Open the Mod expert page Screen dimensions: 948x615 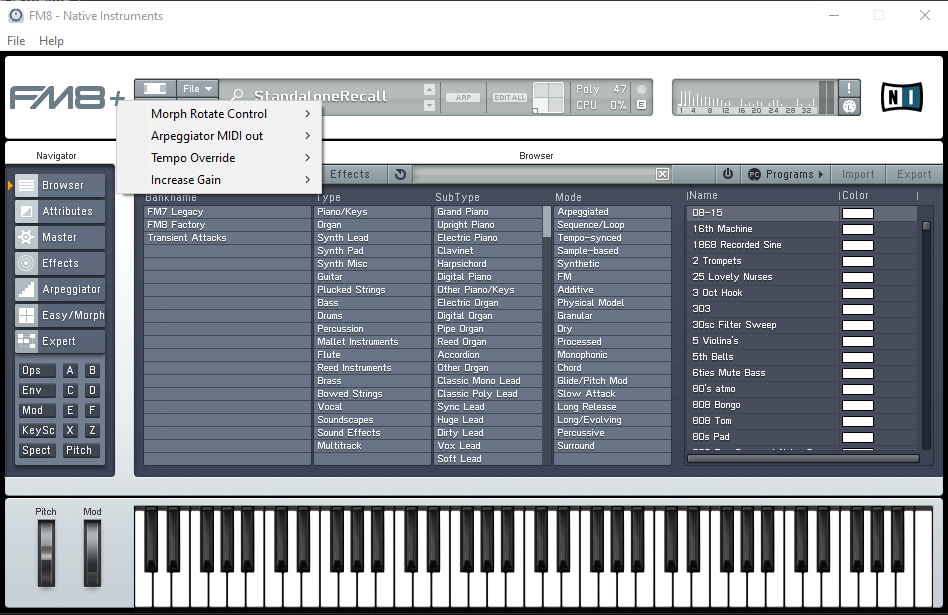[x=37, y=410]
